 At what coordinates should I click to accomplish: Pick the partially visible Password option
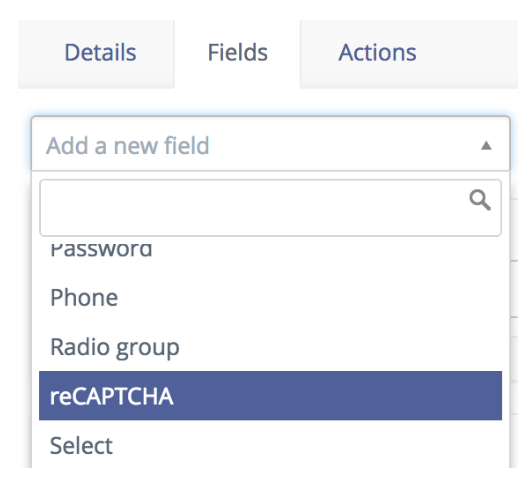(270, 250)
